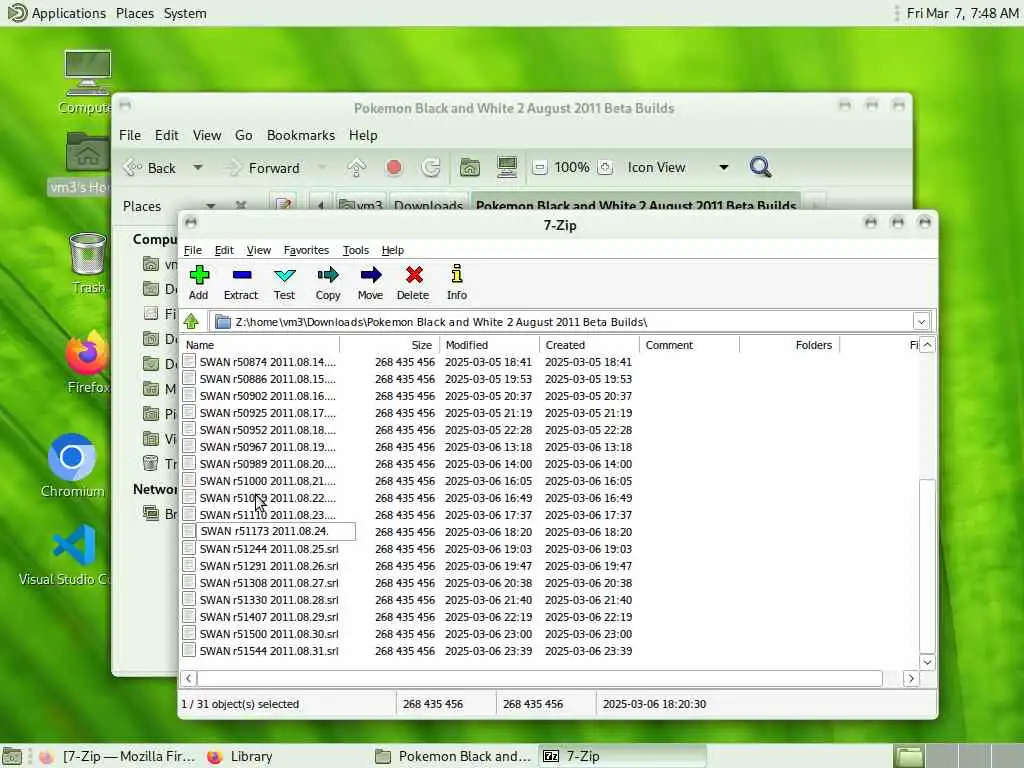Go up one folder with green arrow

(191, 321)
